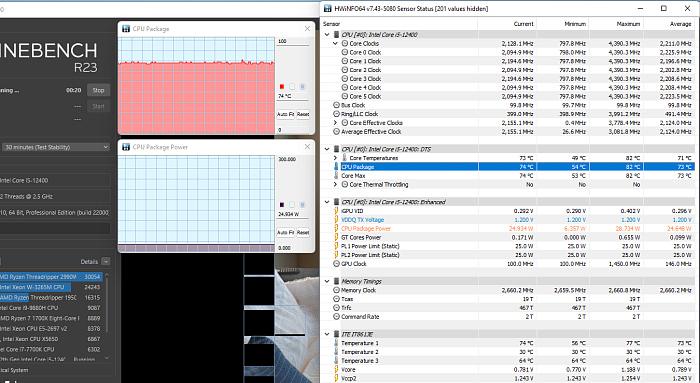Open the 30 minutes (Test Stability) dropdown in Cinebench
Screen dimensions: 700x383
[x=56, y=147]
